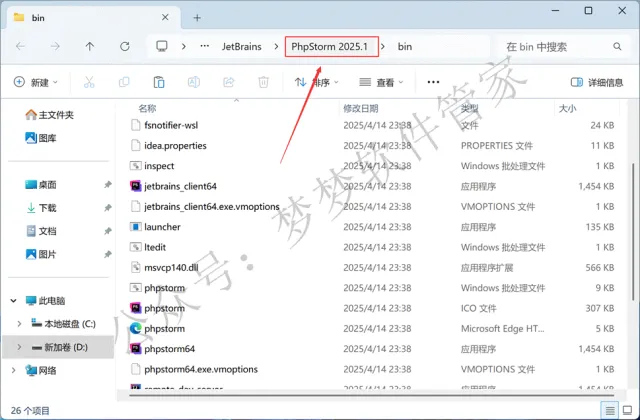The height and width of the screenshot is (420, 640).
Task: Unpin 桌面 using its pin icon
Action: pyautogui.click(x=108, y=185)
